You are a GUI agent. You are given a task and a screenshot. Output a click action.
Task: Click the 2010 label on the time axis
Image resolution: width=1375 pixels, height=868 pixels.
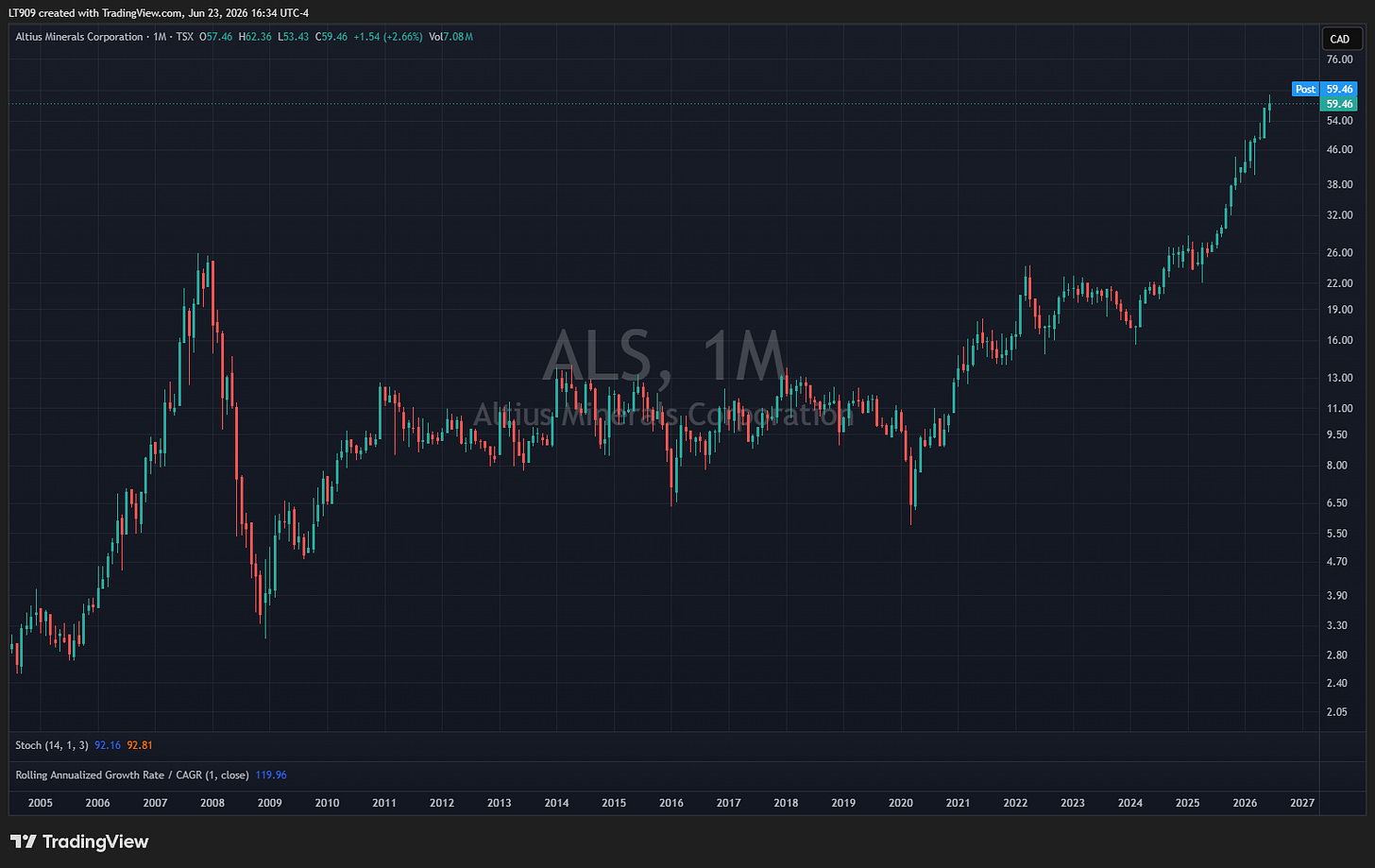327,803
